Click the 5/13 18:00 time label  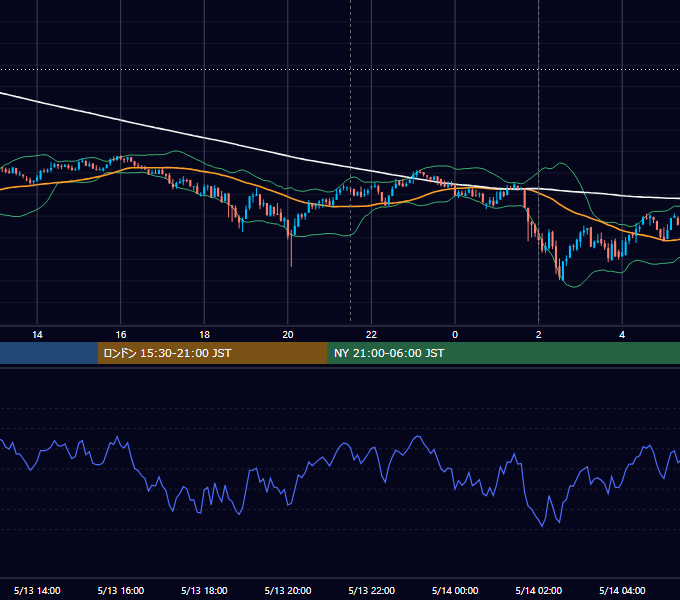click(204, 590)
